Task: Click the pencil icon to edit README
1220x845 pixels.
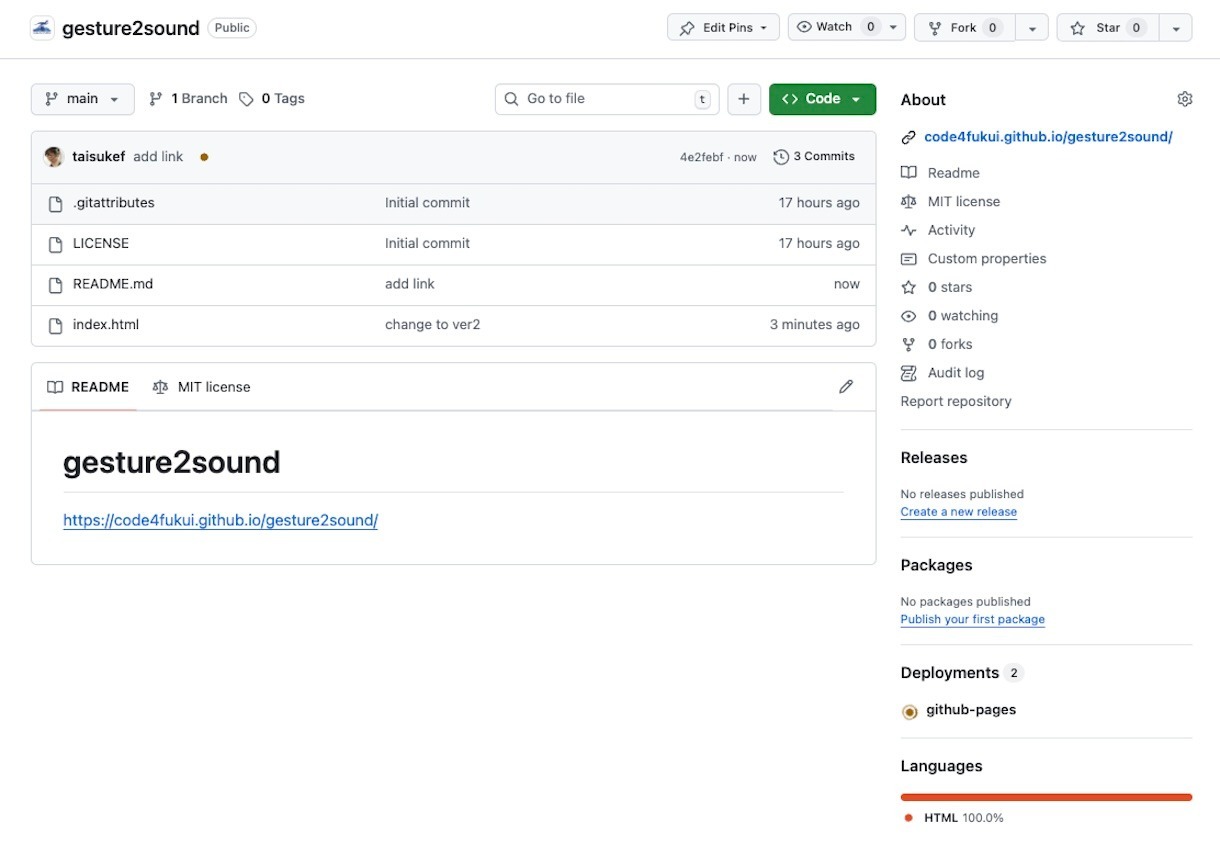Action: (846, 387)
